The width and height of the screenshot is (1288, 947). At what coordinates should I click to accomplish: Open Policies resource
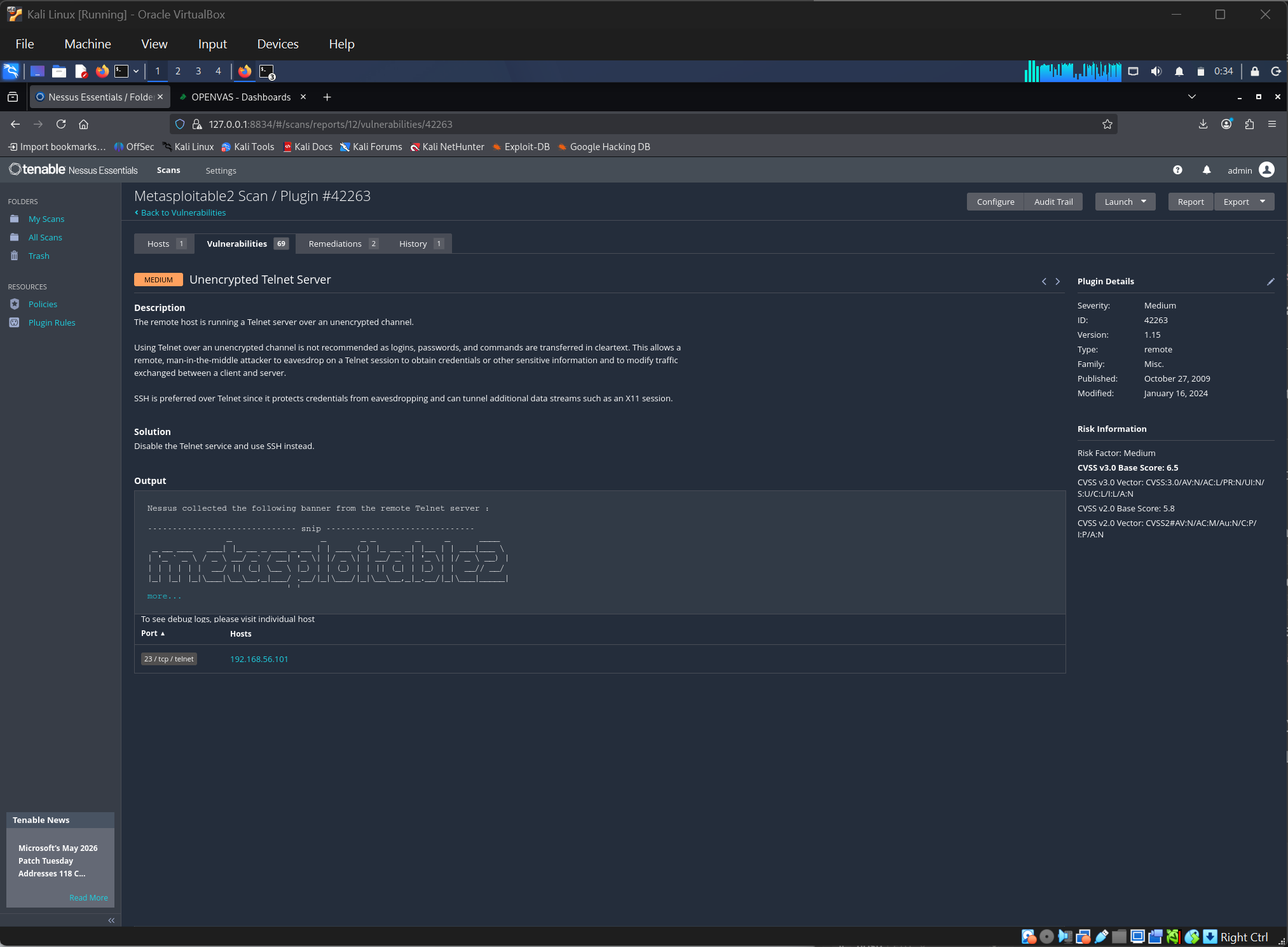pyautogui.click(x=43, y=304)
